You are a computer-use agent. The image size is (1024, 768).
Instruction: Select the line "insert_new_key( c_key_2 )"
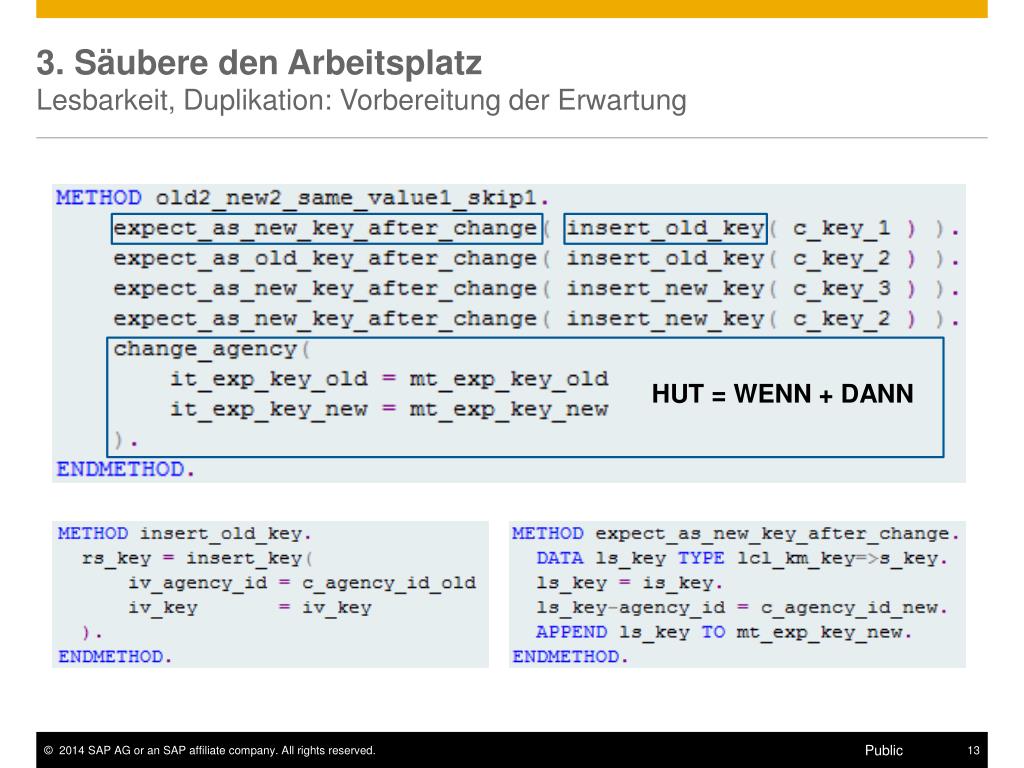741,319
